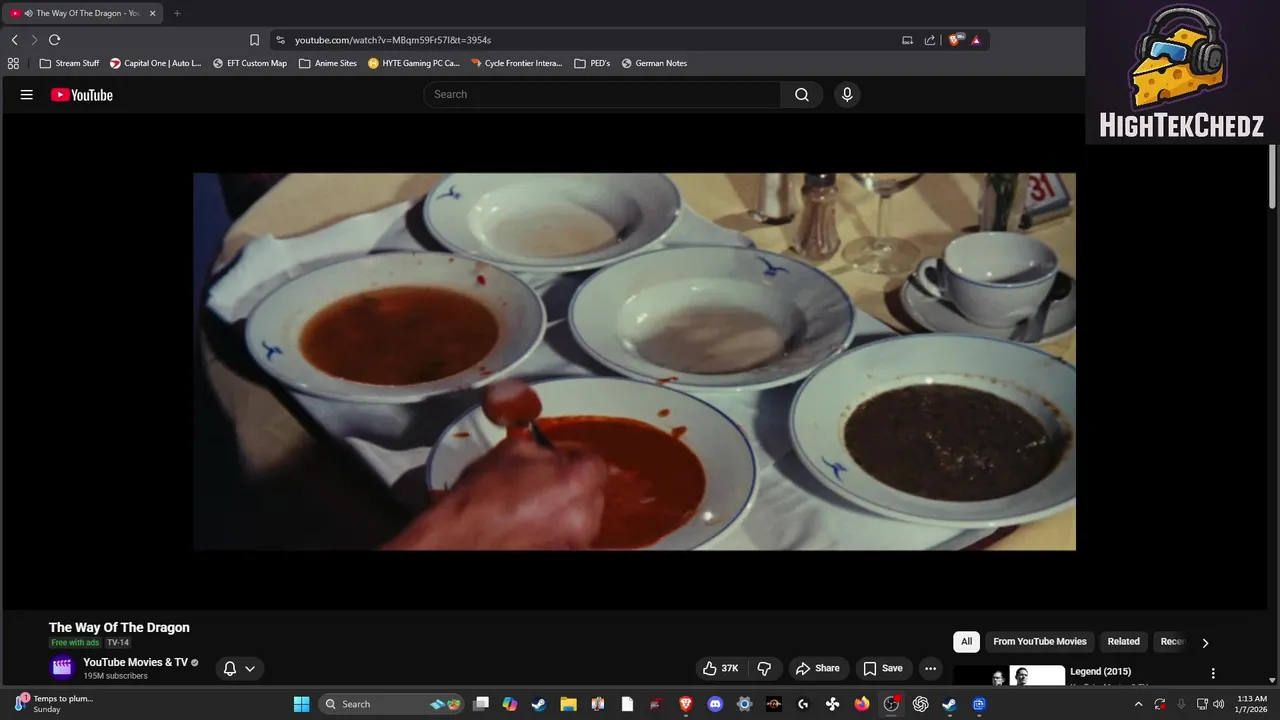Screen dimensions: 1280x720
Task: Open Brave Shields lion icon
Action: click(955, 40)
